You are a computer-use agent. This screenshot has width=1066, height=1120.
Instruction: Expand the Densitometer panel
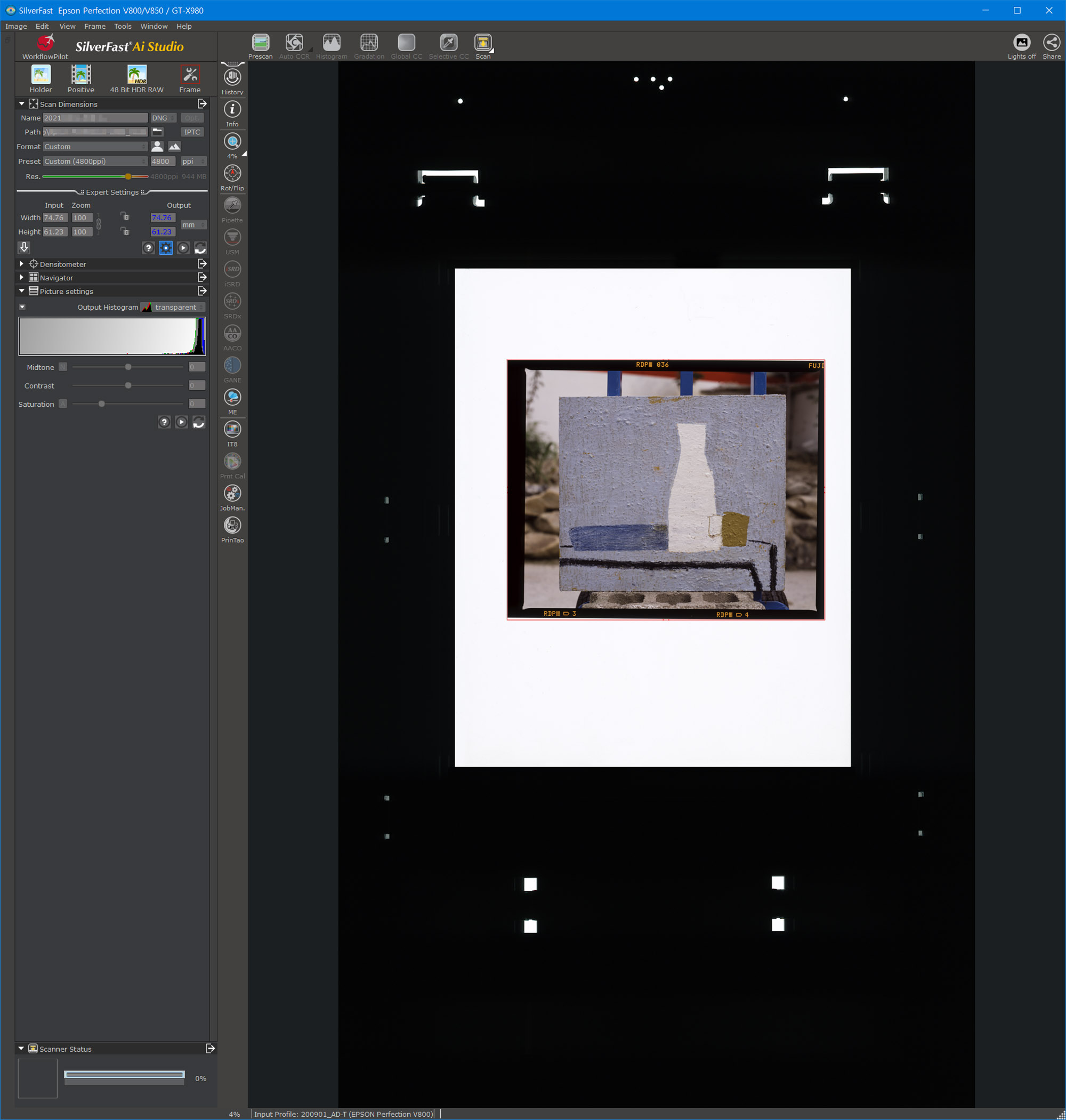point(22,264)
